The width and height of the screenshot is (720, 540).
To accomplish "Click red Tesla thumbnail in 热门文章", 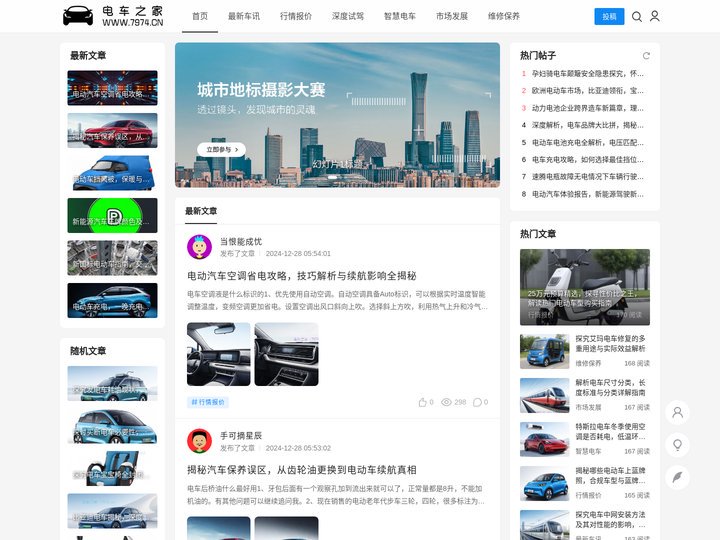I will (x=544, y=439).
